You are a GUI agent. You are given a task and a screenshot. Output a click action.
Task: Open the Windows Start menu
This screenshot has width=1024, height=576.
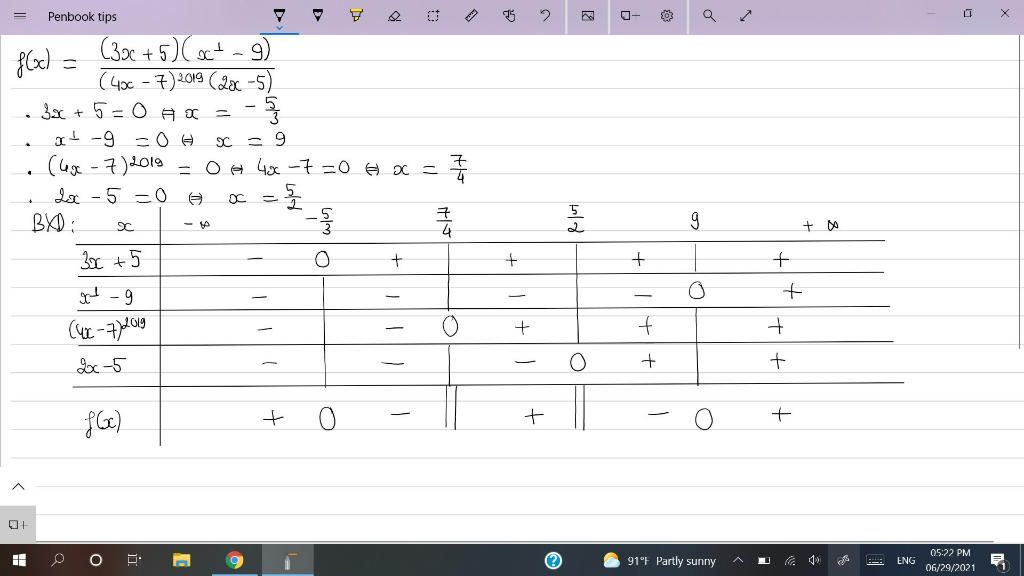point(19,560)
